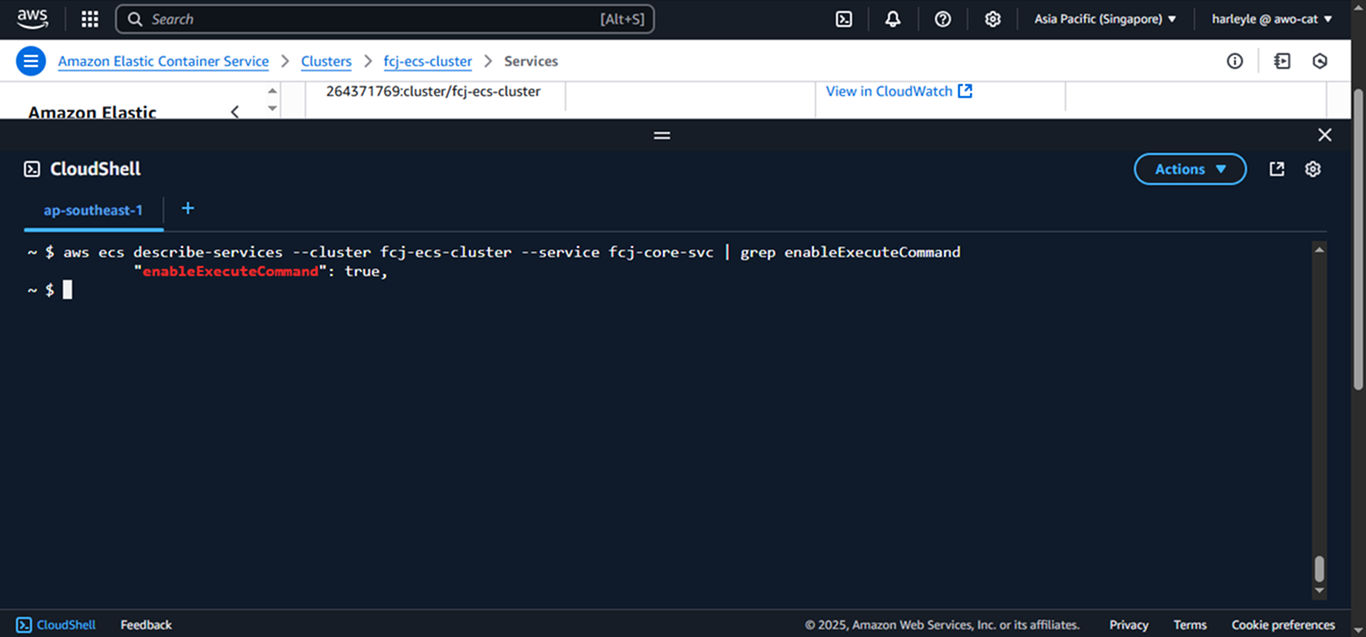Click the terminal scroll-up arrow
This screenshot has height=637, width=1366.
coord(1319,250)
